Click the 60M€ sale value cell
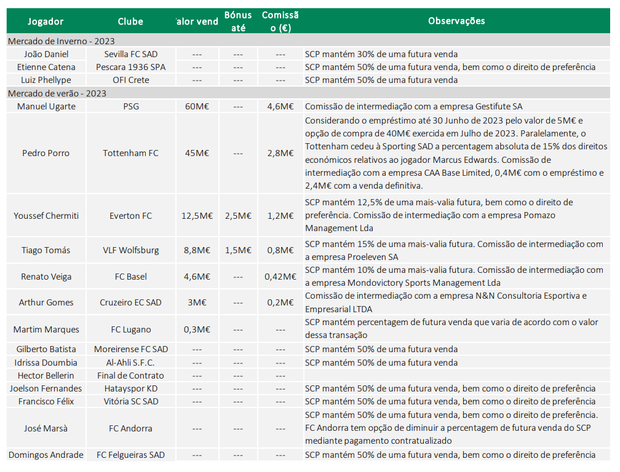Viewport: 620px width, 472px height. [x=195, y=105]
